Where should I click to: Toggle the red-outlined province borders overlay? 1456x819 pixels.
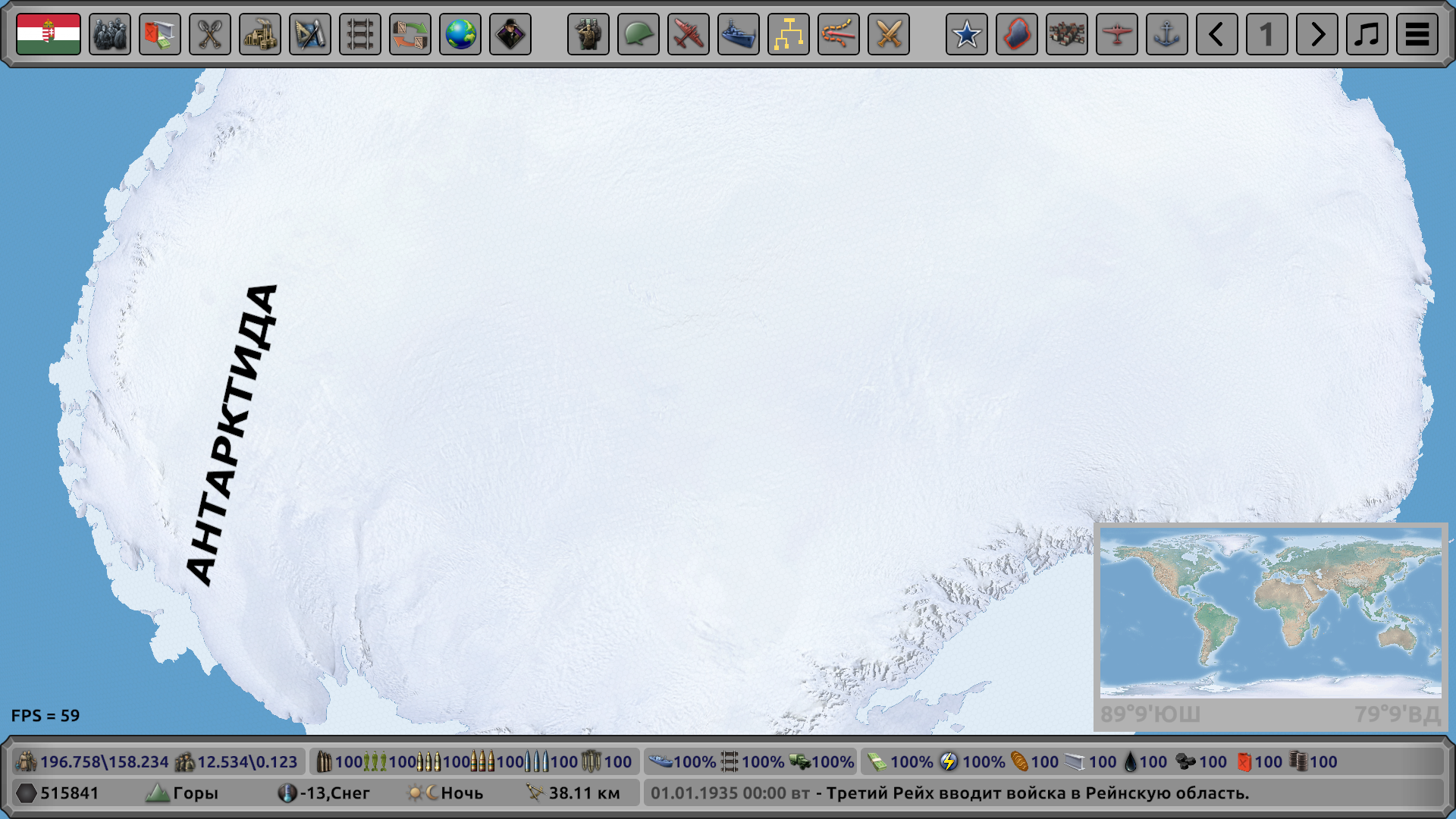[x=1017, y=34]
